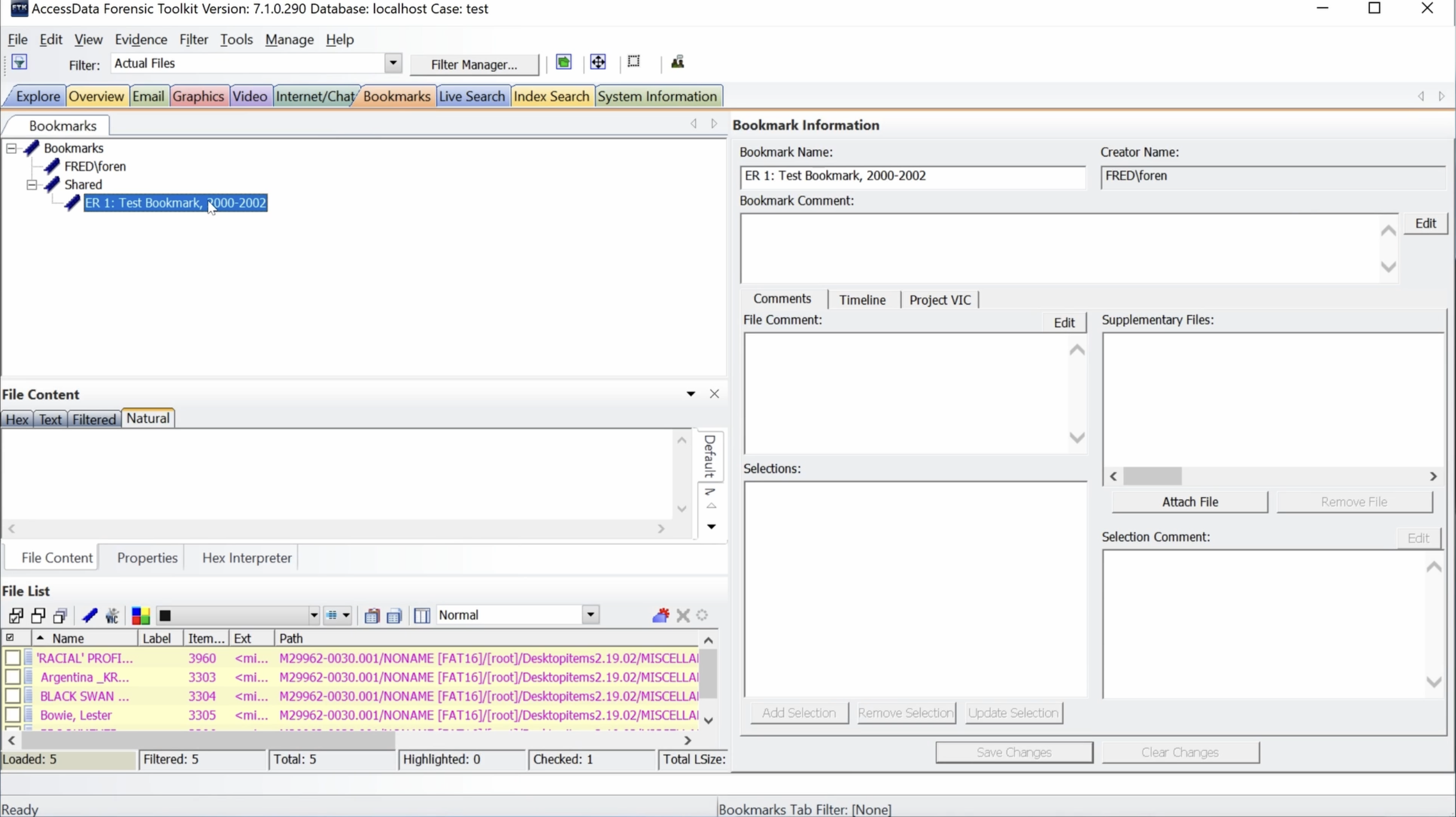Click the Attach File button
Viewport: 1456px width, 817px height.
[1189, 501]
